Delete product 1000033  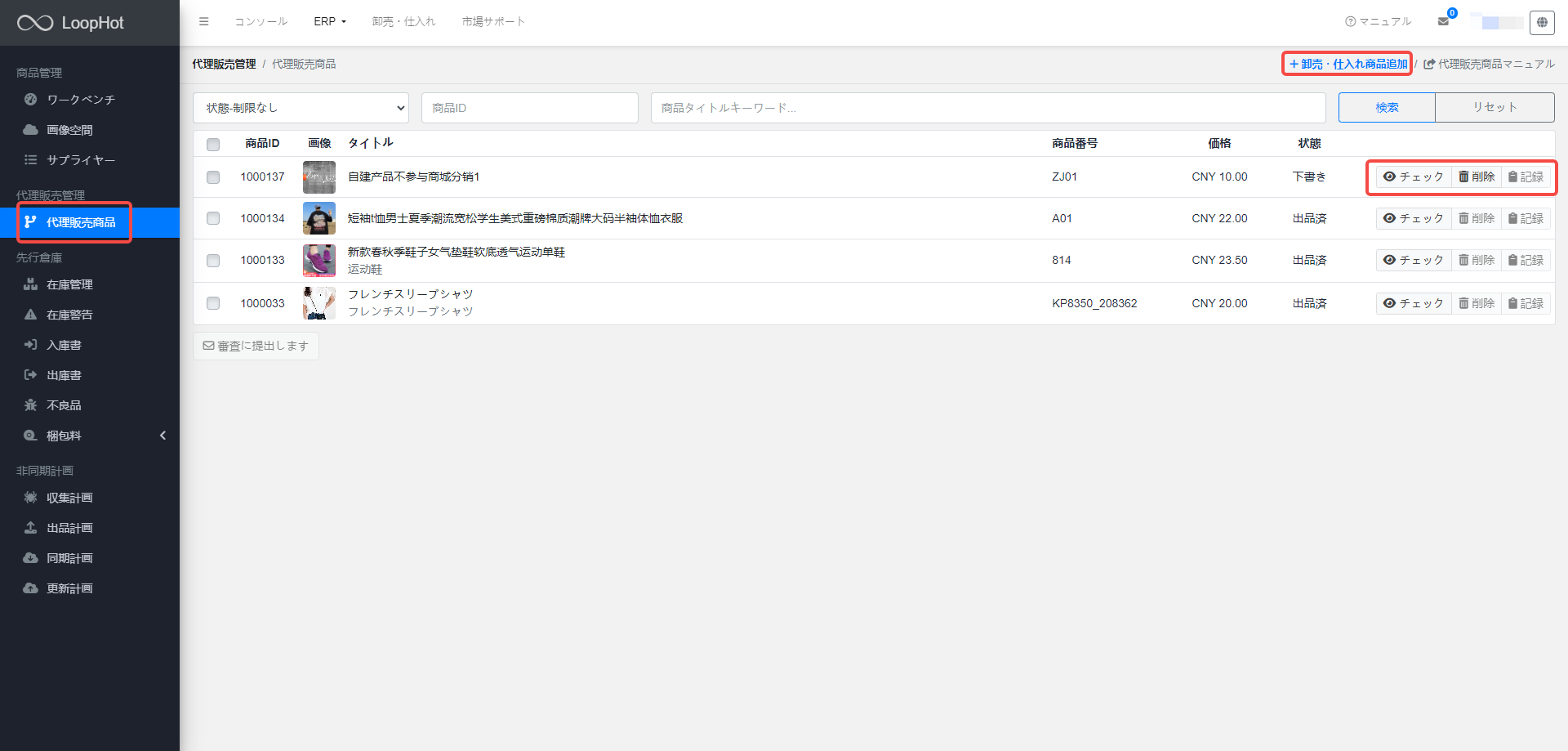tap(1477, 303)
